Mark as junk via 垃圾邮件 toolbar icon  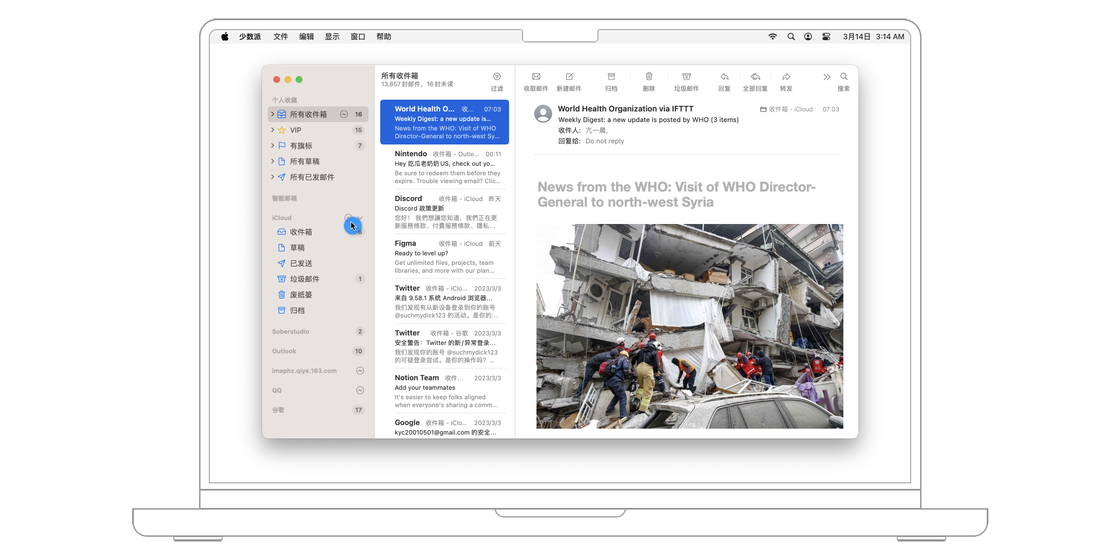pos(686,77)
